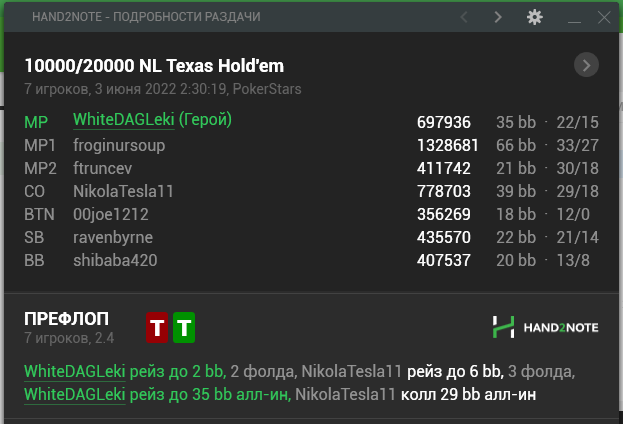Select player ftruncev in MP2
The image size is (623, 424).
tap(102, 168)
